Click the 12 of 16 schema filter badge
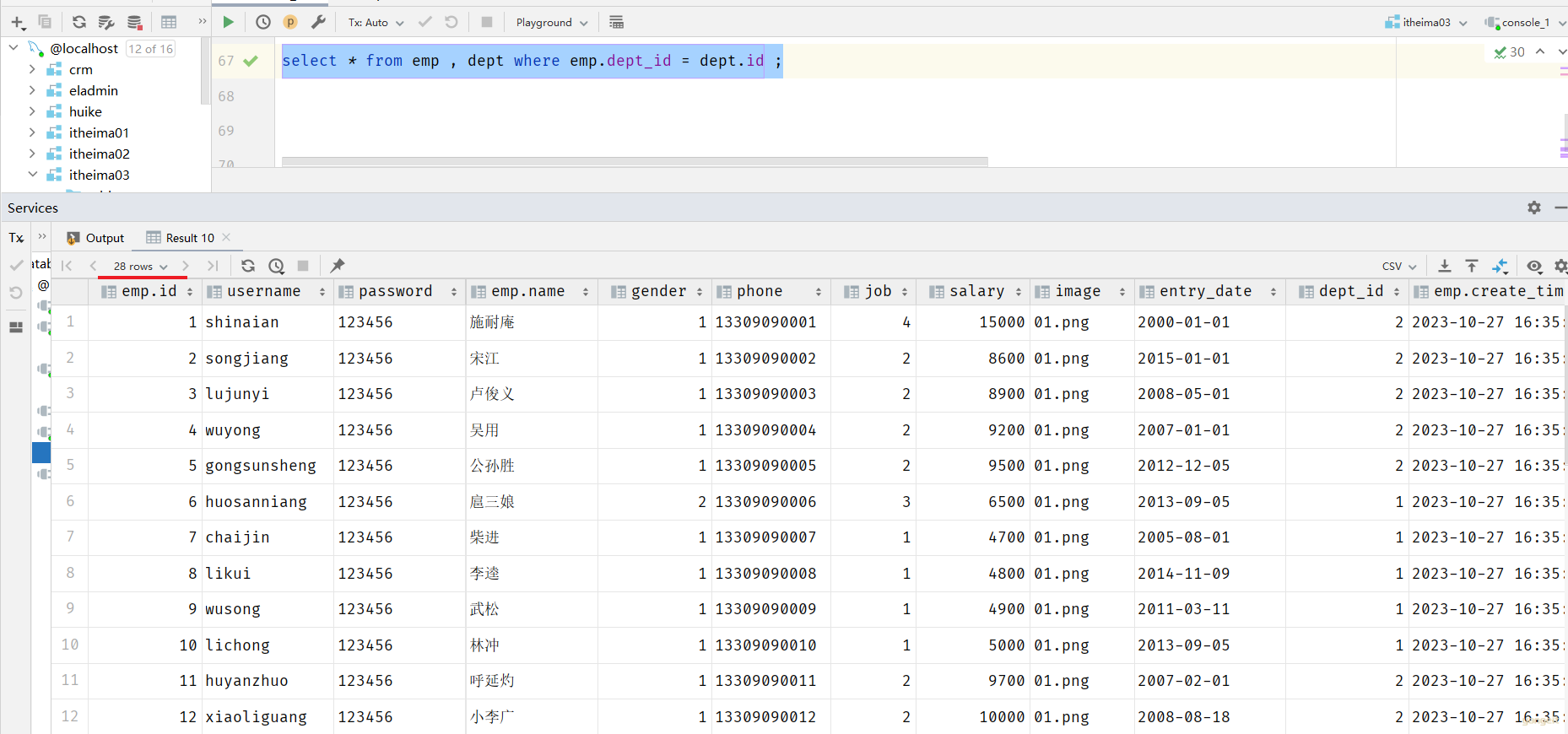Screen dimensions: 1568x734 click(151, 49)
